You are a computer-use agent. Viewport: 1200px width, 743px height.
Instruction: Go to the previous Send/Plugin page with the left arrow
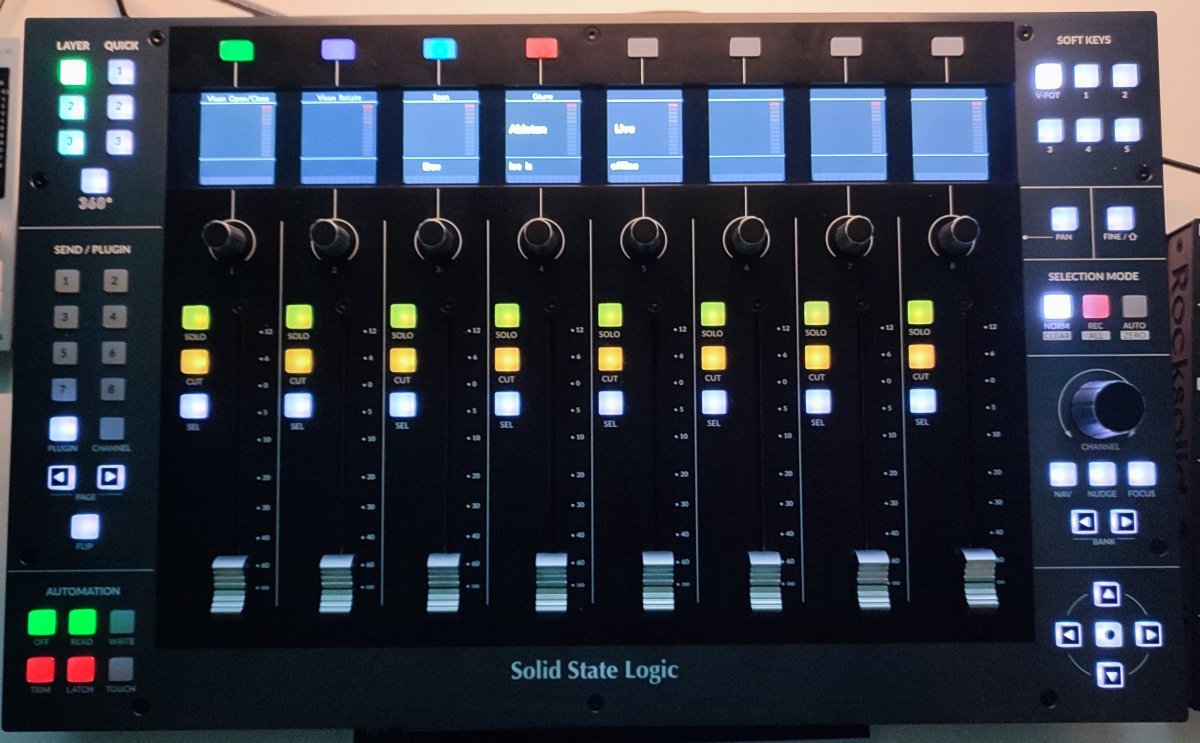point(62,478)
